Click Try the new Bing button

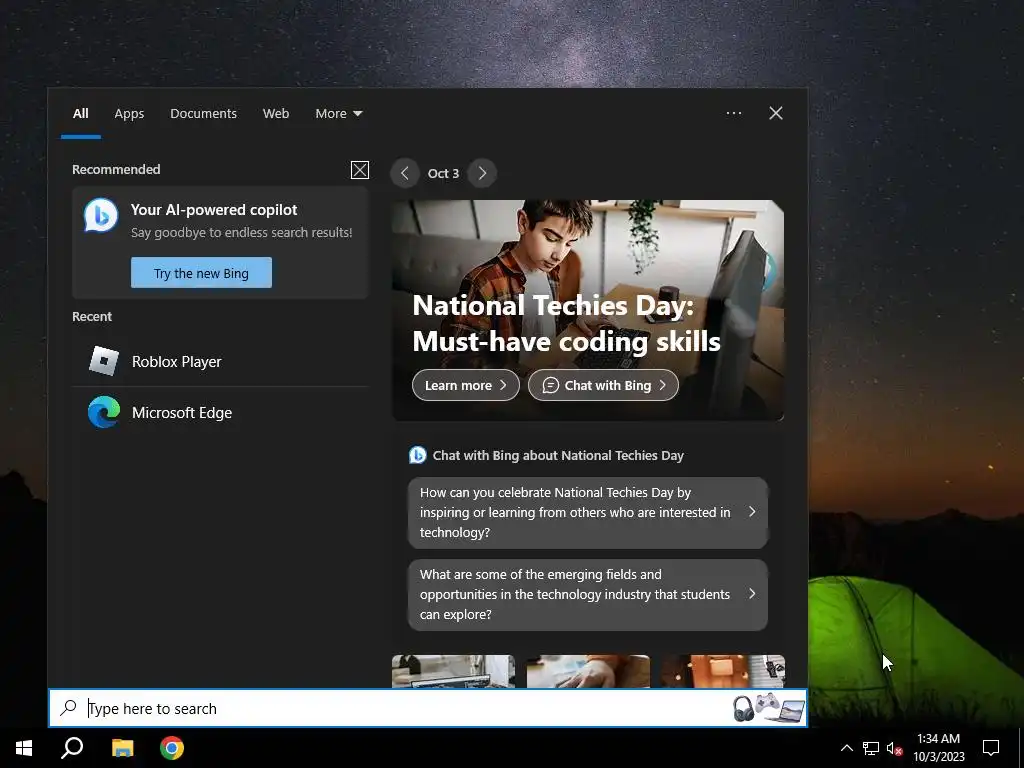click(x=201, y=273)
